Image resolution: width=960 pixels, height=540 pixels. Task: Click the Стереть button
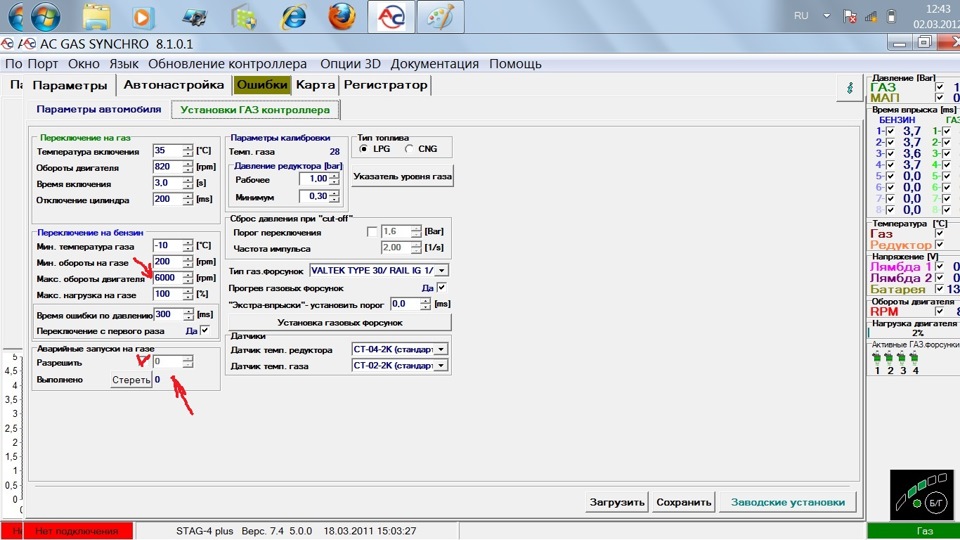131,380
